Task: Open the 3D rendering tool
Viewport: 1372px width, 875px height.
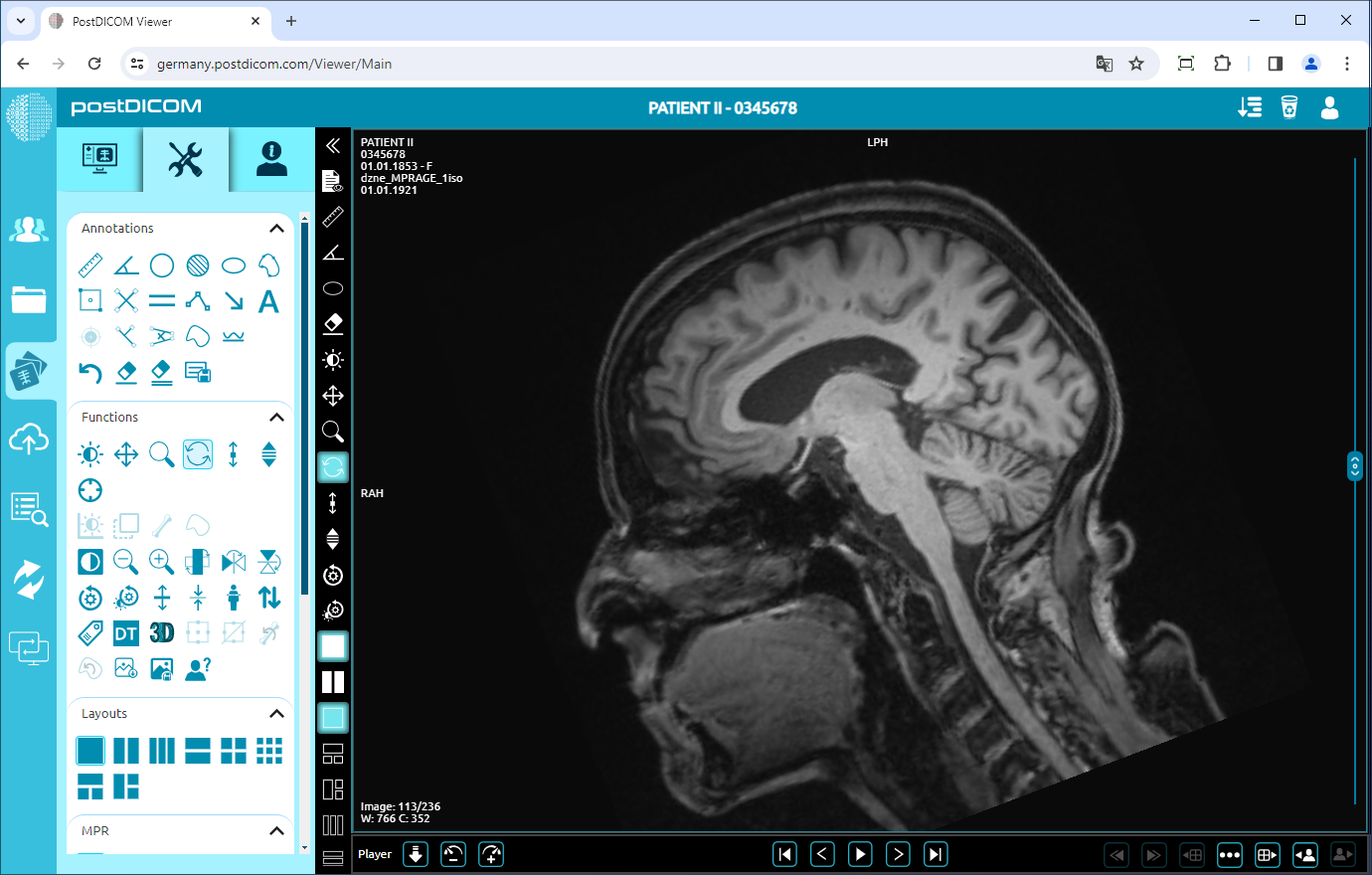Action: [x=161, y=632]
